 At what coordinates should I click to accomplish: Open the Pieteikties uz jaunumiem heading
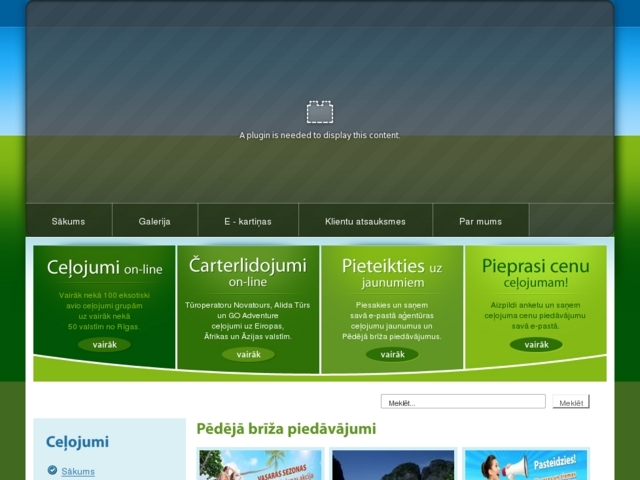[x=392, y=272]
